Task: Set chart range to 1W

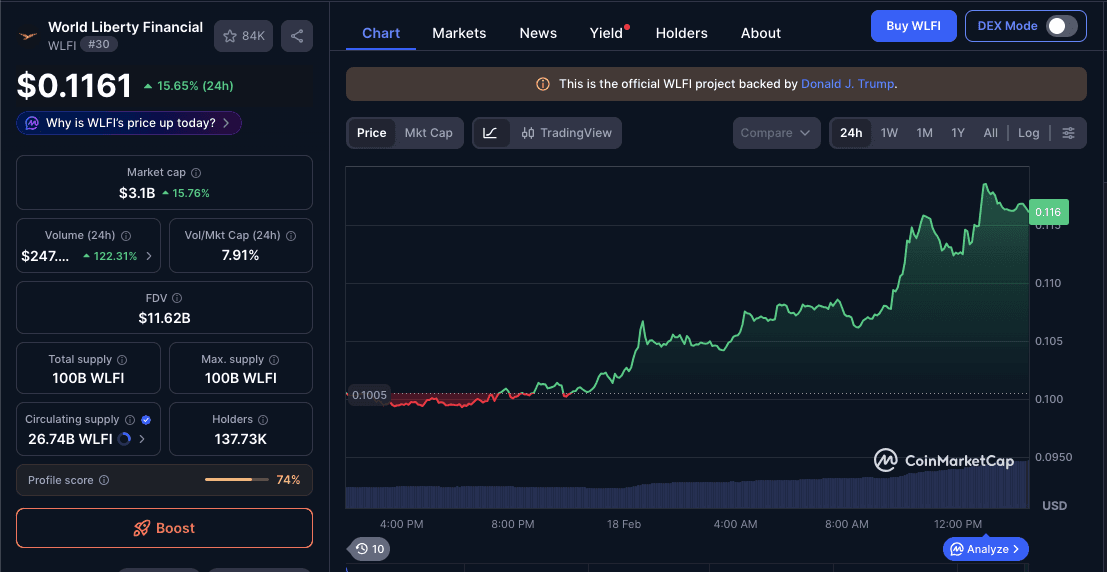Action: (890, 133)
